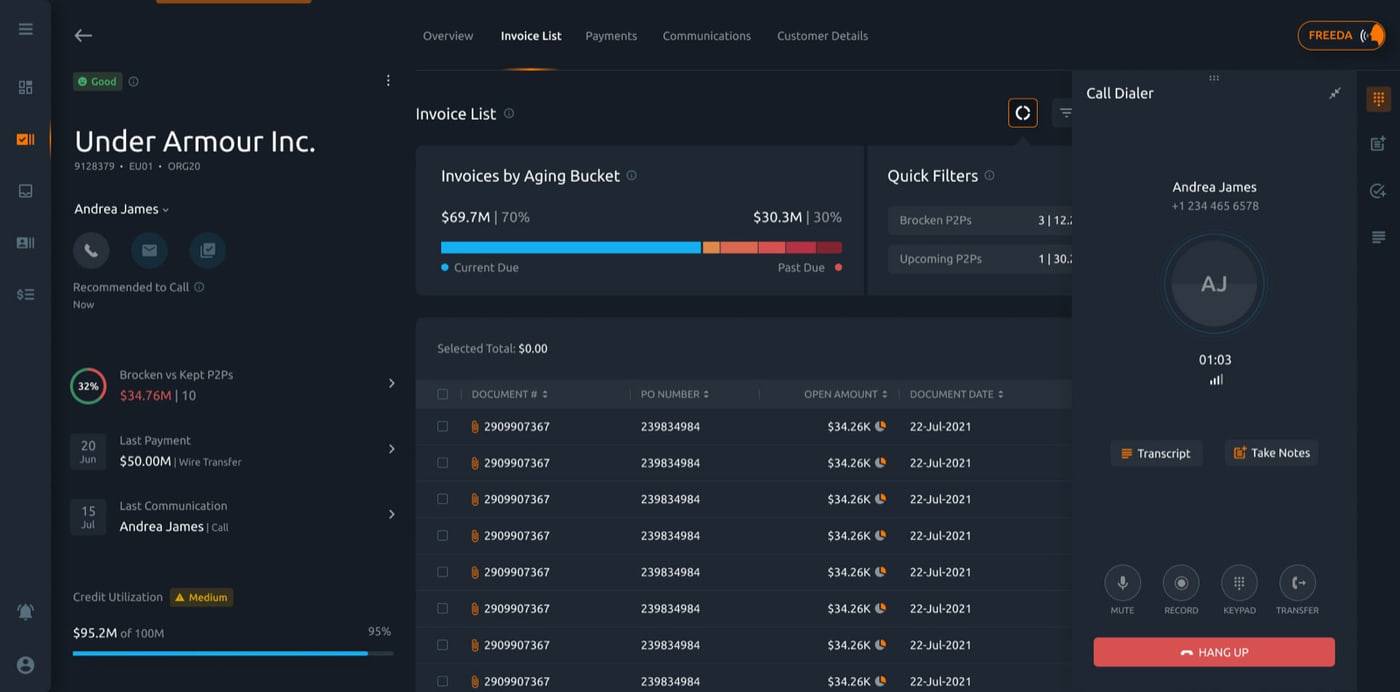
Task: Click the blue Current Due aging bar
Action: coord(571,247)
